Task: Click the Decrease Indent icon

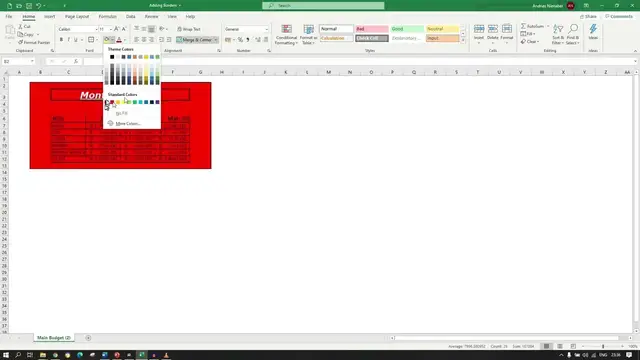Action: 161,40
